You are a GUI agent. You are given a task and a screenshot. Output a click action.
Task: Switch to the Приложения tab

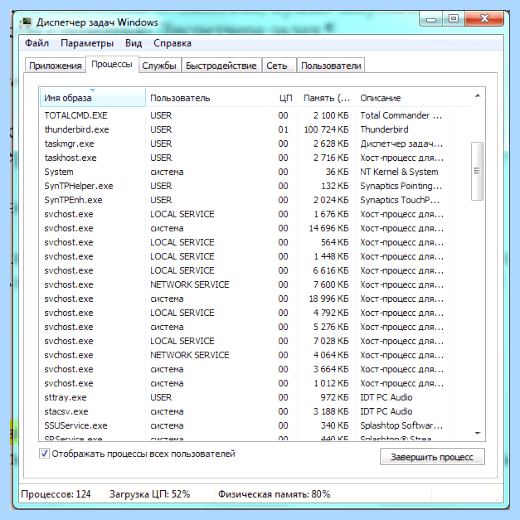pos(55,65)
